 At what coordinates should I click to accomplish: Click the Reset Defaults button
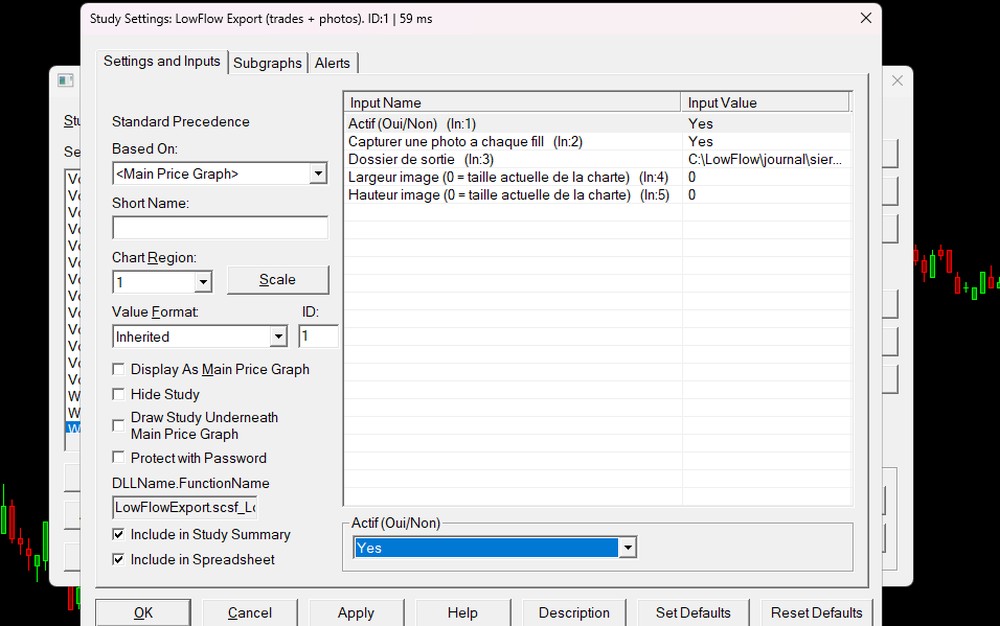point(816,613)
